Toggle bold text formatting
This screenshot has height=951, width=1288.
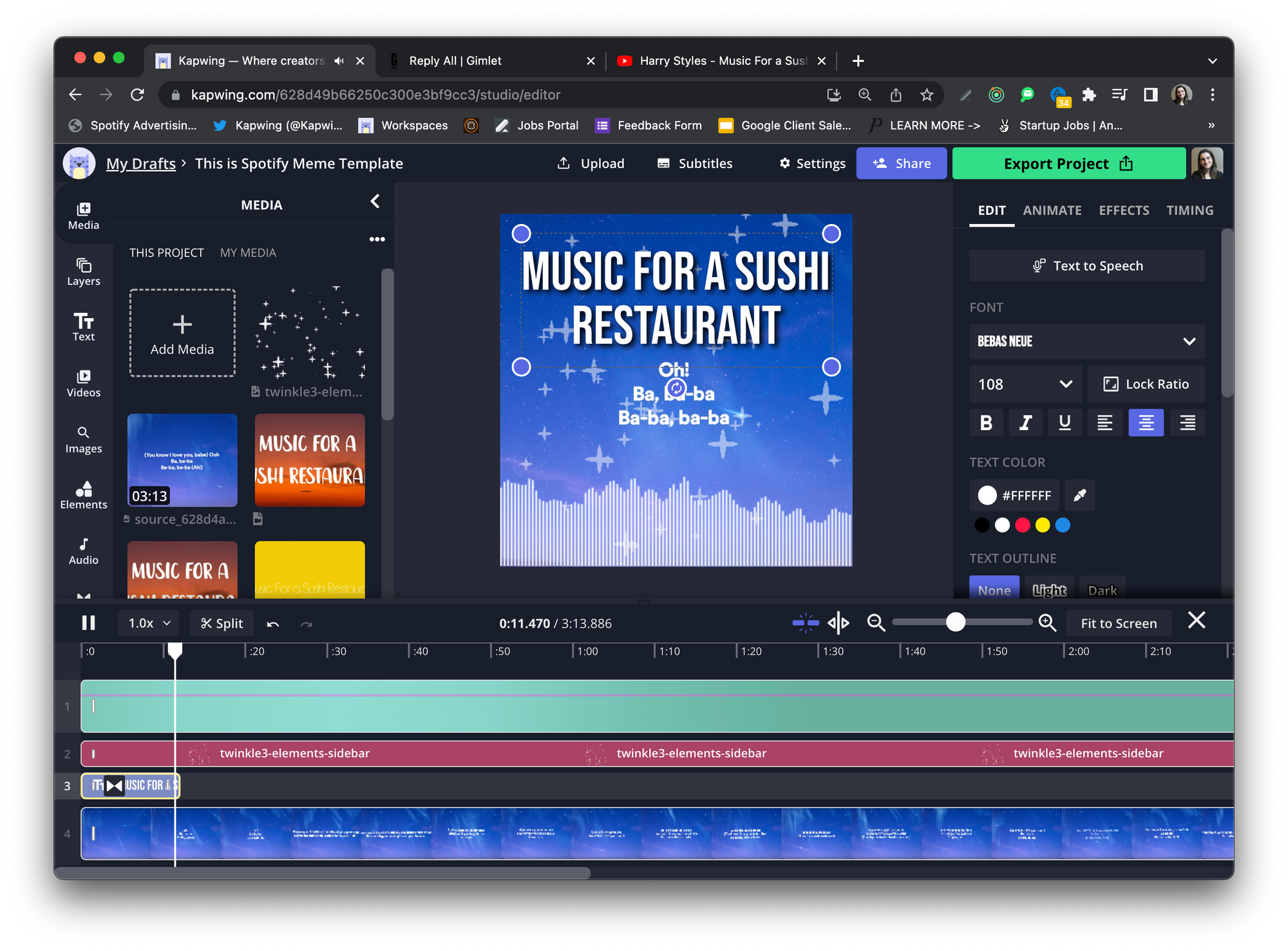click(x=985, y=423)
